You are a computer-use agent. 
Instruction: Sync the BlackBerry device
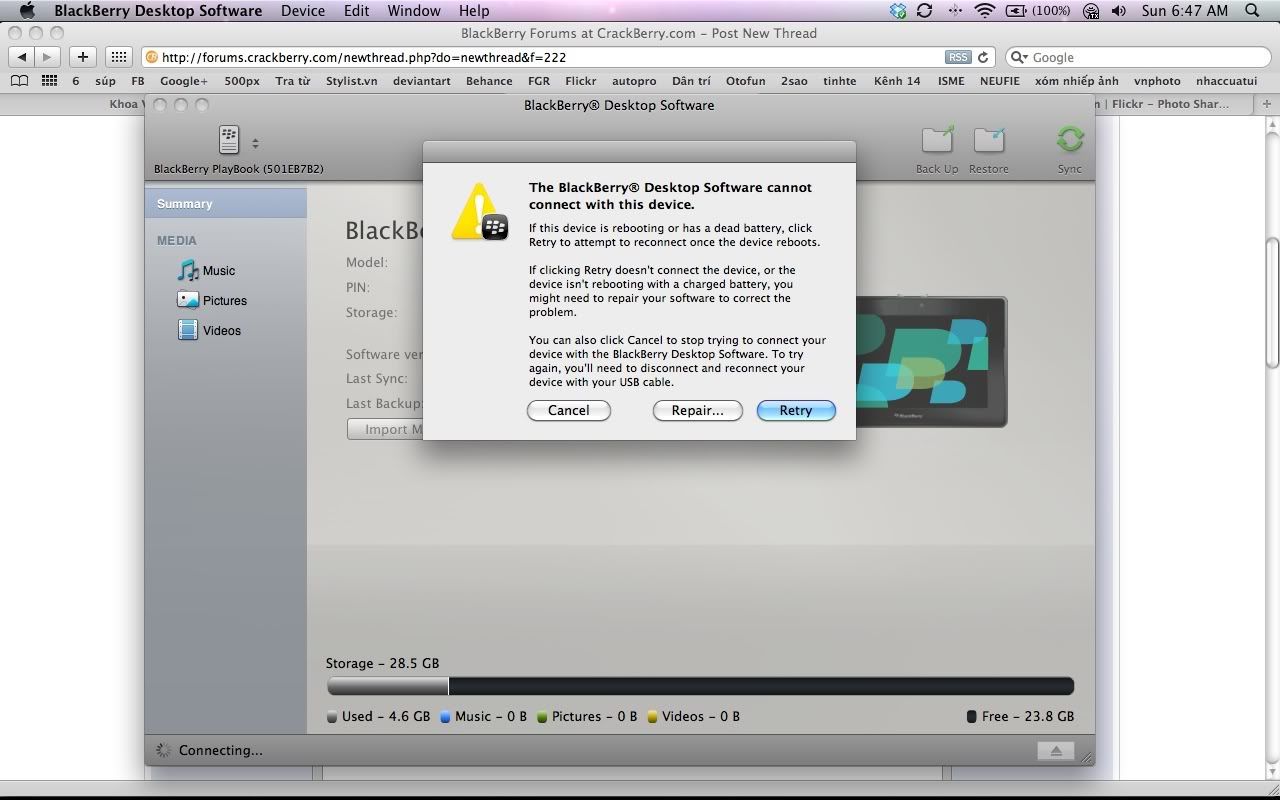pyautogui.click(x=1070, y=150)
